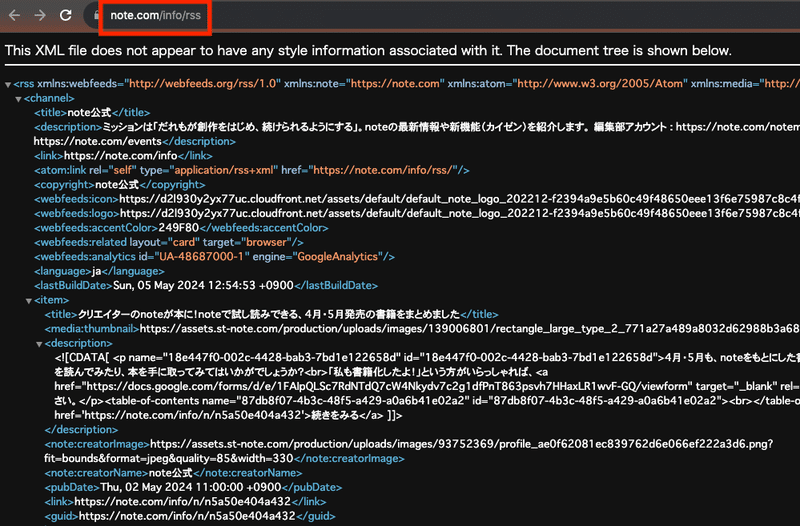The image size is (800, 526).
Task: Select the GoogleAnalytics engine attribute
Action: pyautogui.click(x=338, y=257)
